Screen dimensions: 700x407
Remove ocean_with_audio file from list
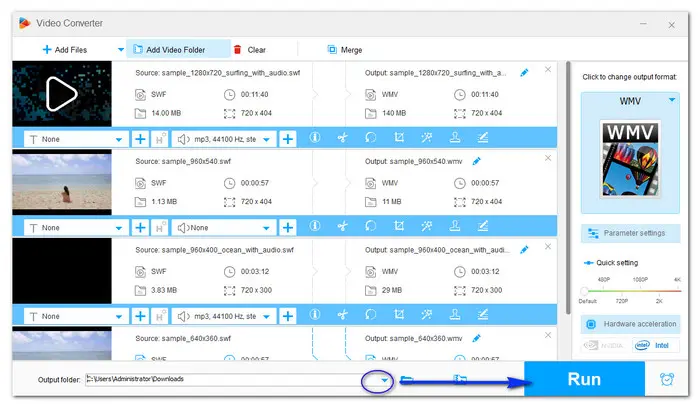click(548, 246)
